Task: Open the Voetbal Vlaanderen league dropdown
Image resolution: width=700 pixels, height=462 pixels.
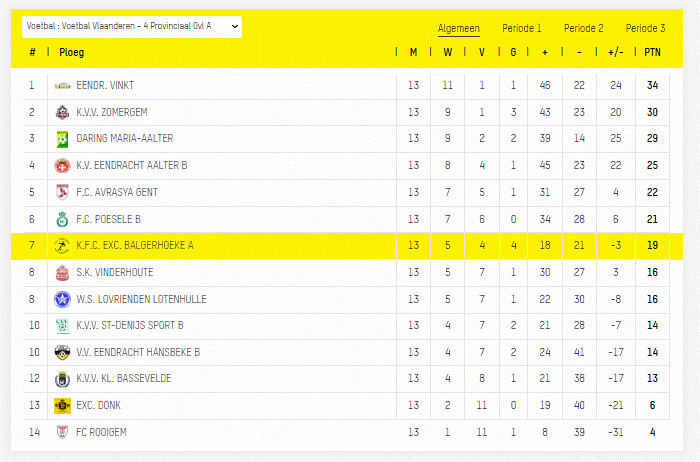Action: [133, 25]
